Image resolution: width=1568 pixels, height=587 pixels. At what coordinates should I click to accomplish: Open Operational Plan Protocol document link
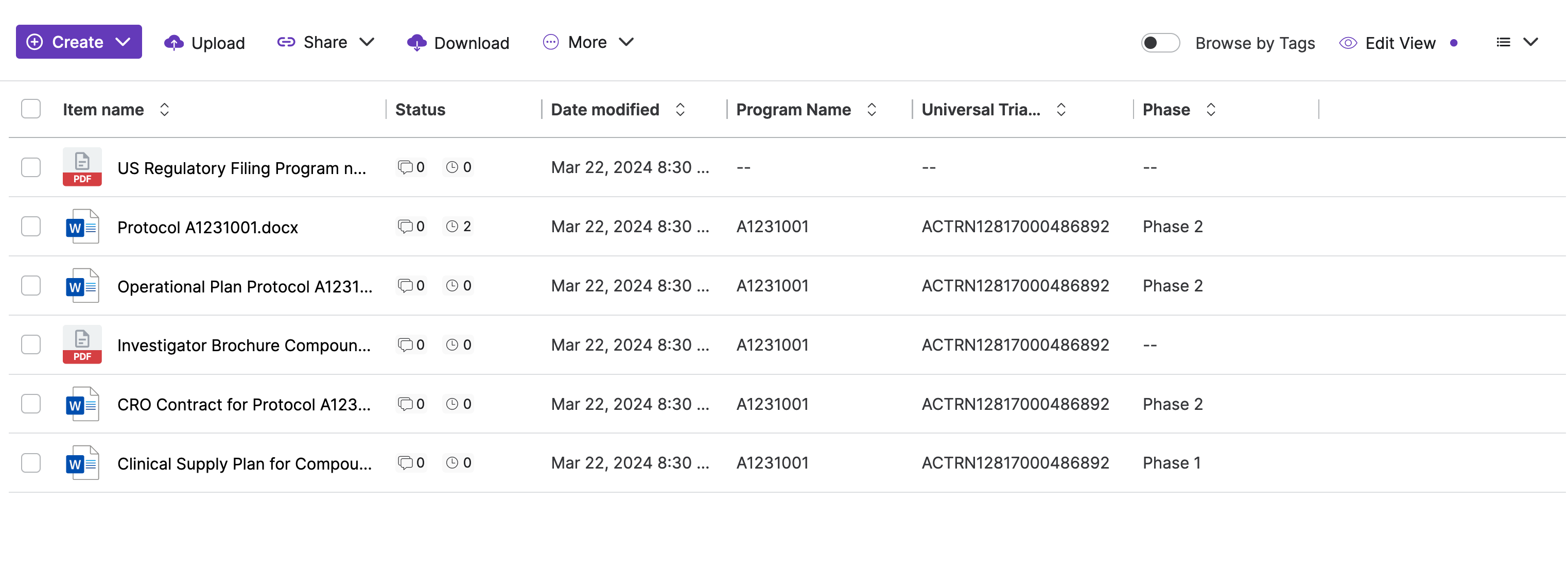tap(244, 286)
